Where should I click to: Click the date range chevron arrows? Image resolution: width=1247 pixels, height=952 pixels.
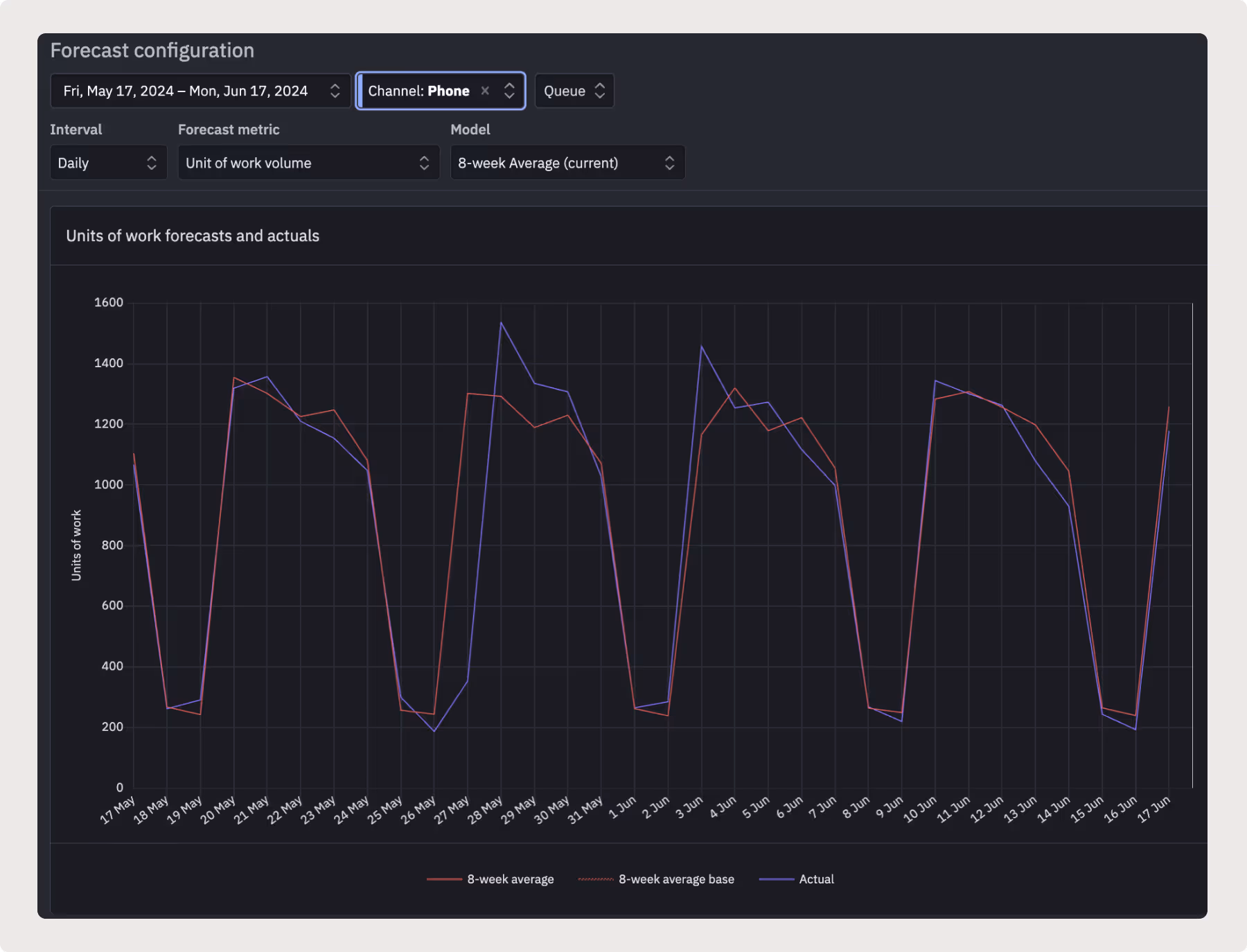335,91
